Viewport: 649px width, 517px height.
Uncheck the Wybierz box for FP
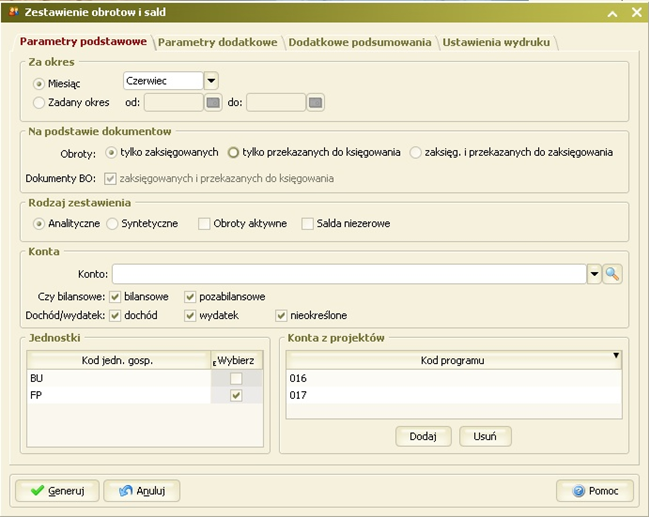[236, 395]
